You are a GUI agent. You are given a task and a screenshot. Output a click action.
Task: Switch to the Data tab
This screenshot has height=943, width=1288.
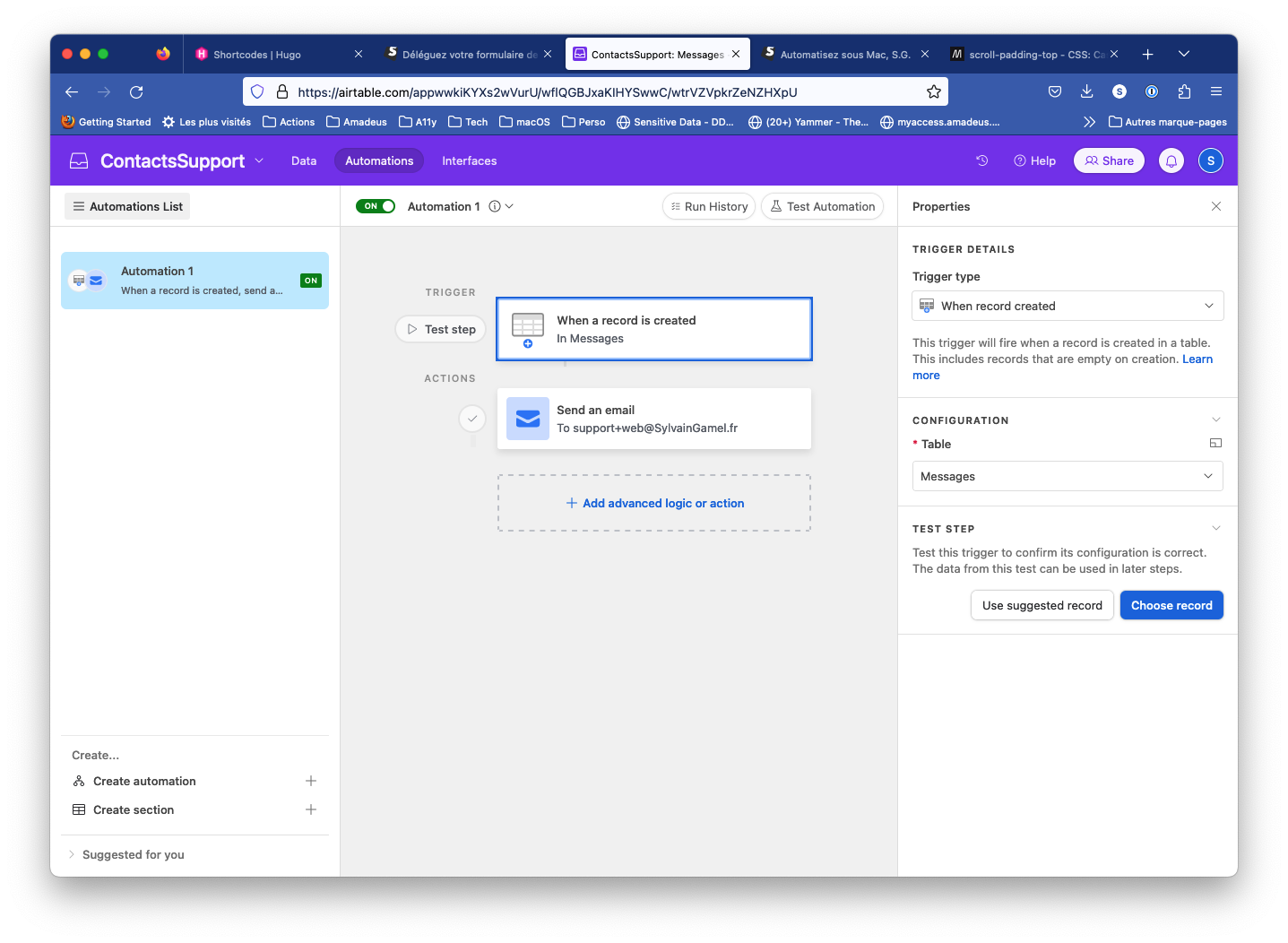point(304,160)
